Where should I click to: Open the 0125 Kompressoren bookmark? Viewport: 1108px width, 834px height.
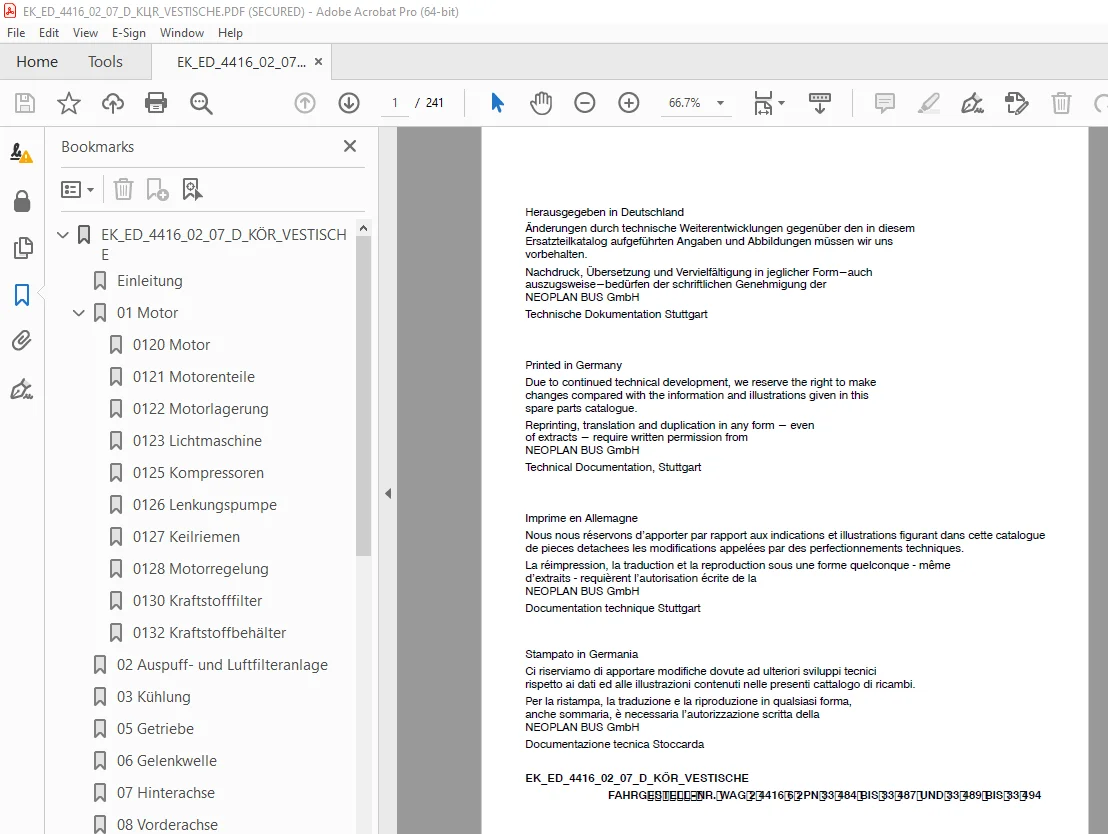[x=199, y=473]
